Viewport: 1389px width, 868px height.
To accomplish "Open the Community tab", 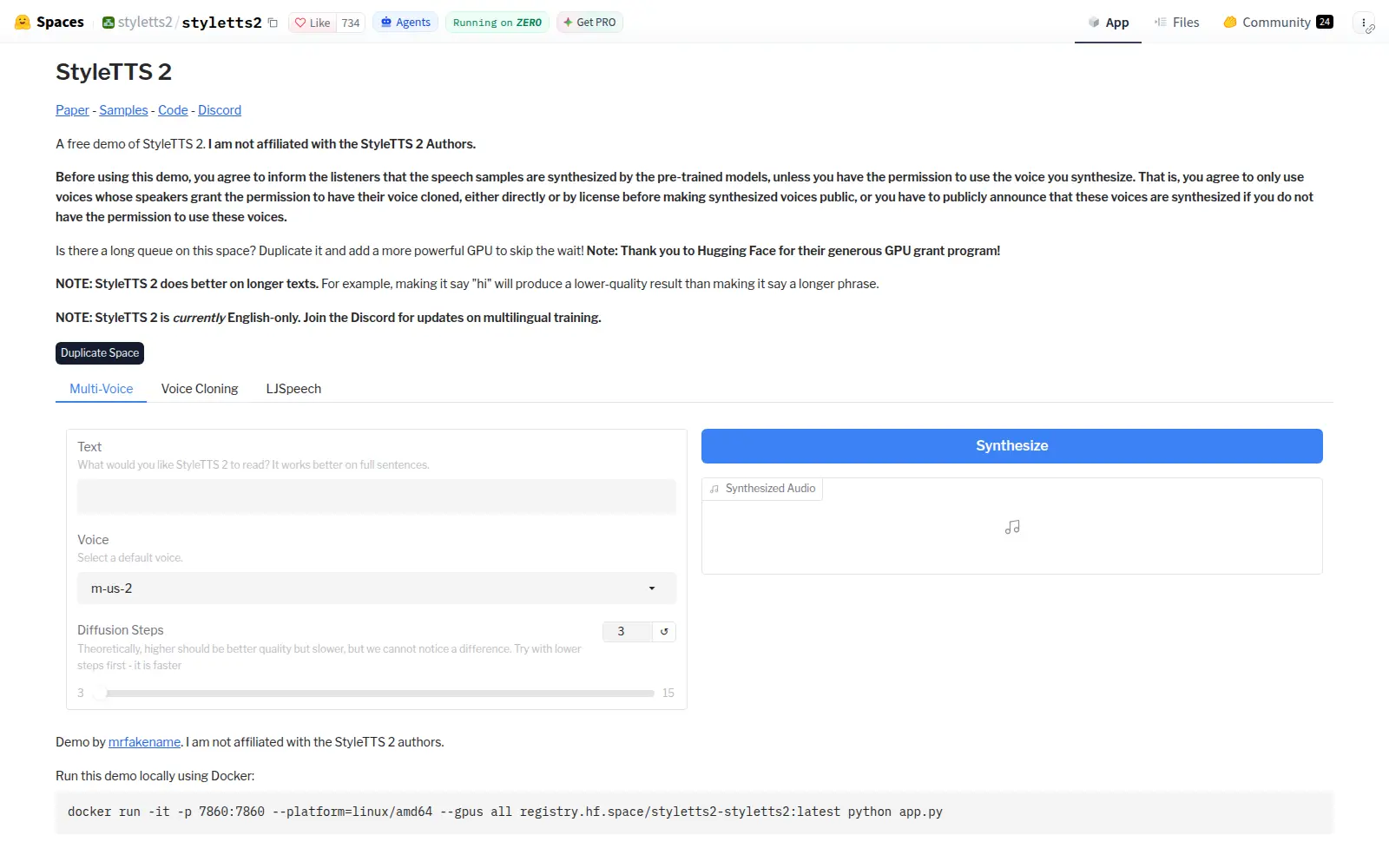I will coord(1278,23).
